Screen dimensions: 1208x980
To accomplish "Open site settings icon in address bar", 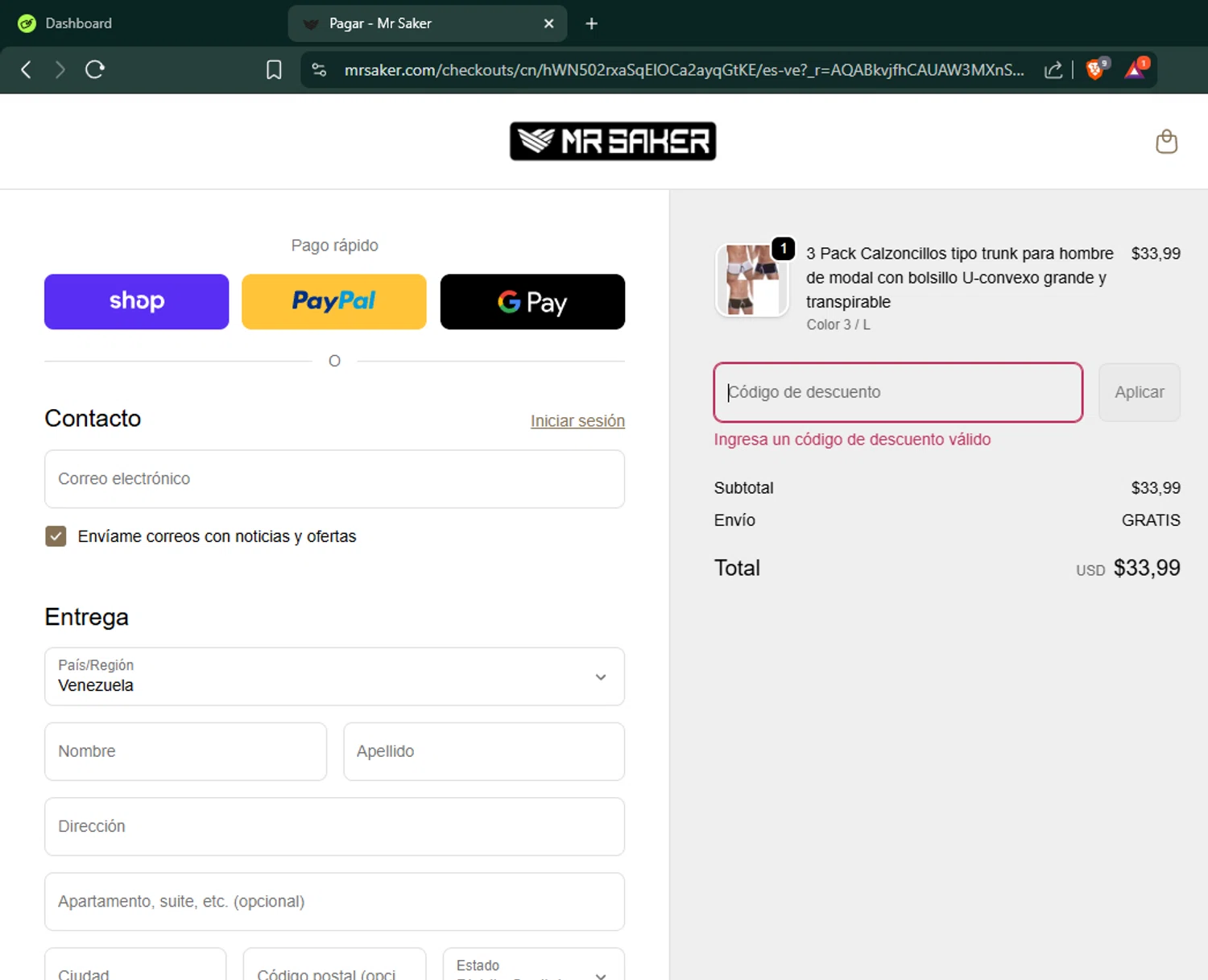I will (x=319, y=70).
